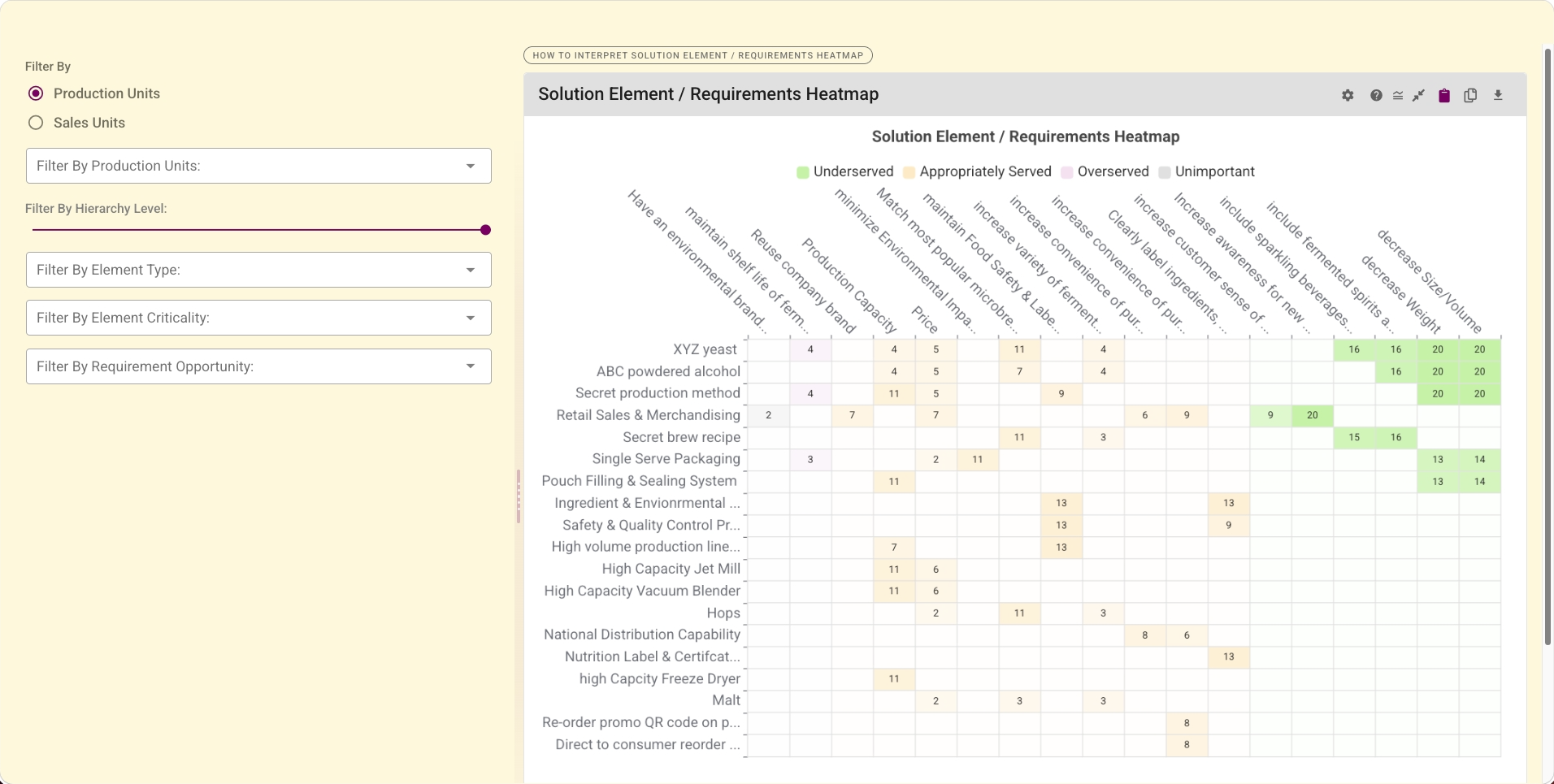Click decrease Size/Volume column header

[x=1430, y=281]
